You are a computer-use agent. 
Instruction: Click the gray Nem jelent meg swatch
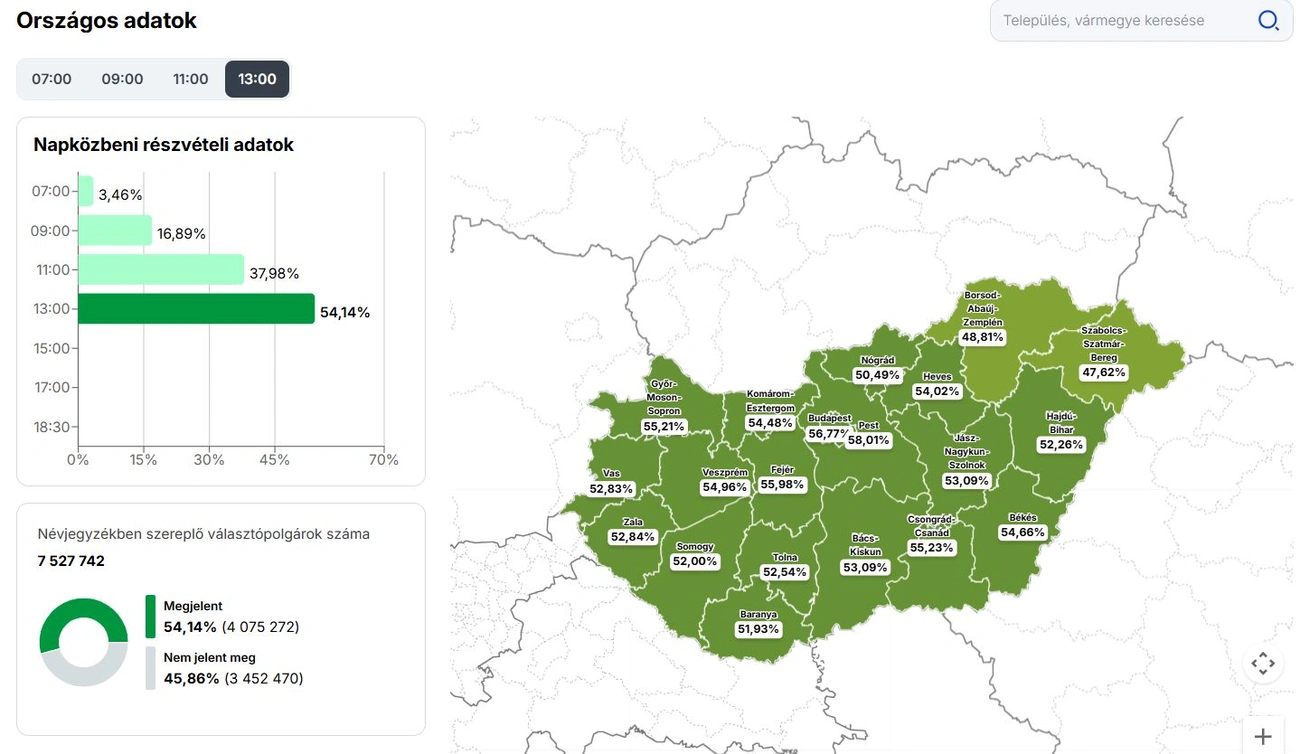(x=151, y=668)
